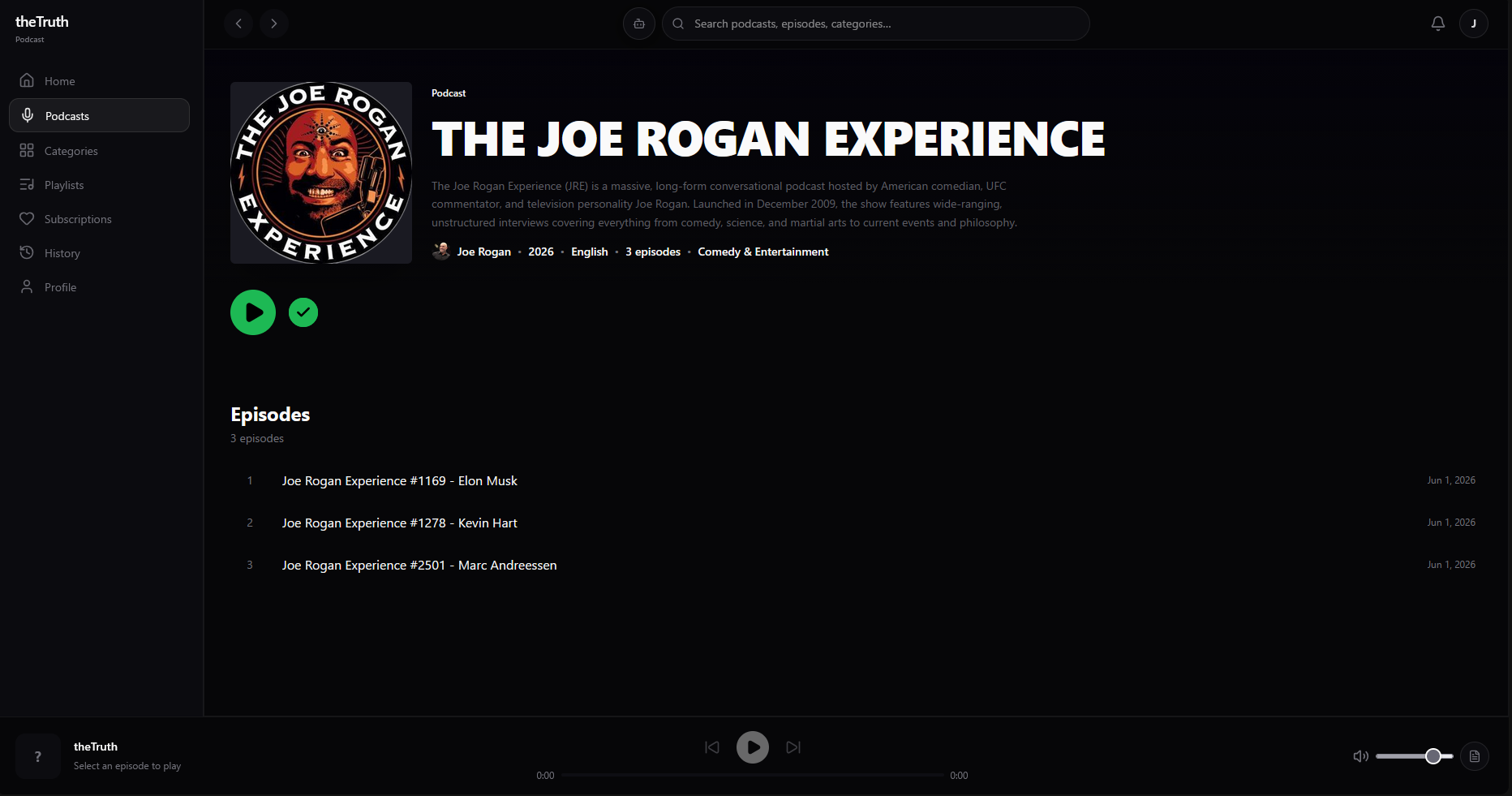Screen dimensions: 1512x796
Task: Click the '3 episodes' subheading under Episodes
Action: 257,438
